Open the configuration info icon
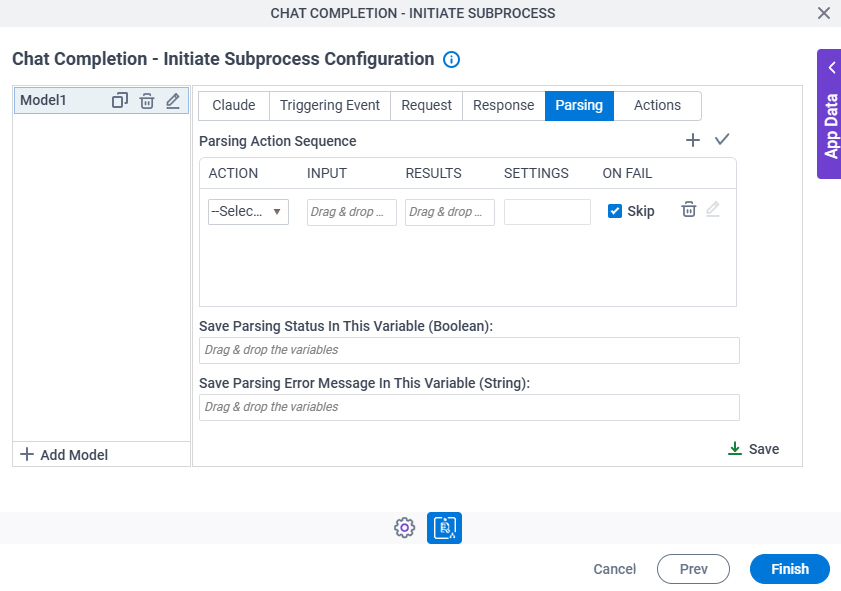 click(x=451, y=59)
